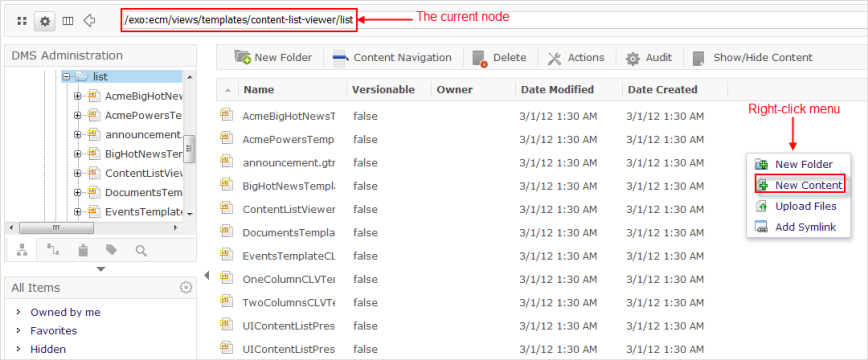868x360 pixels.
Task: Click the tree horizontal scrollbar thumb
Action: point(56,228)
